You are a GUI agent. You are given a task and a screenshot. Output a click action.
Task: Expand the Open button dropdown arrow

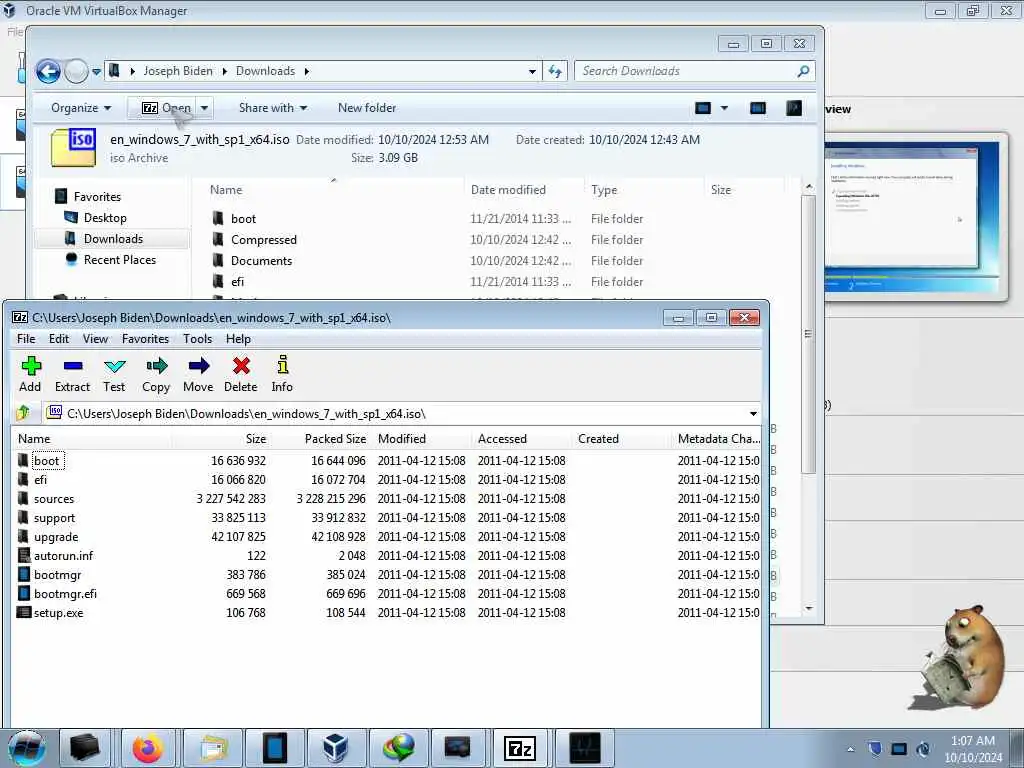204,108
